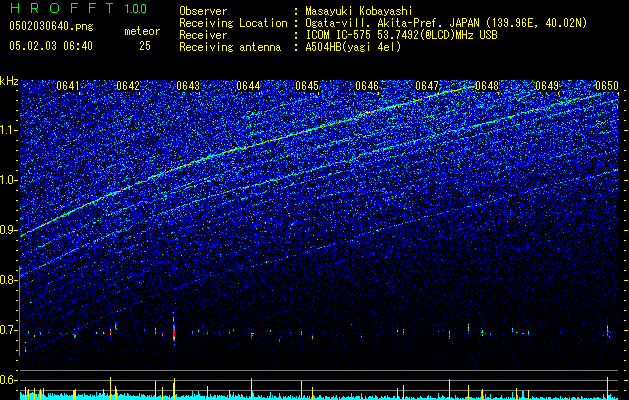Viewport: 629px width, 400px height.
Task: Click the 0.8 kHz axis label
Action: pos(8,280)
